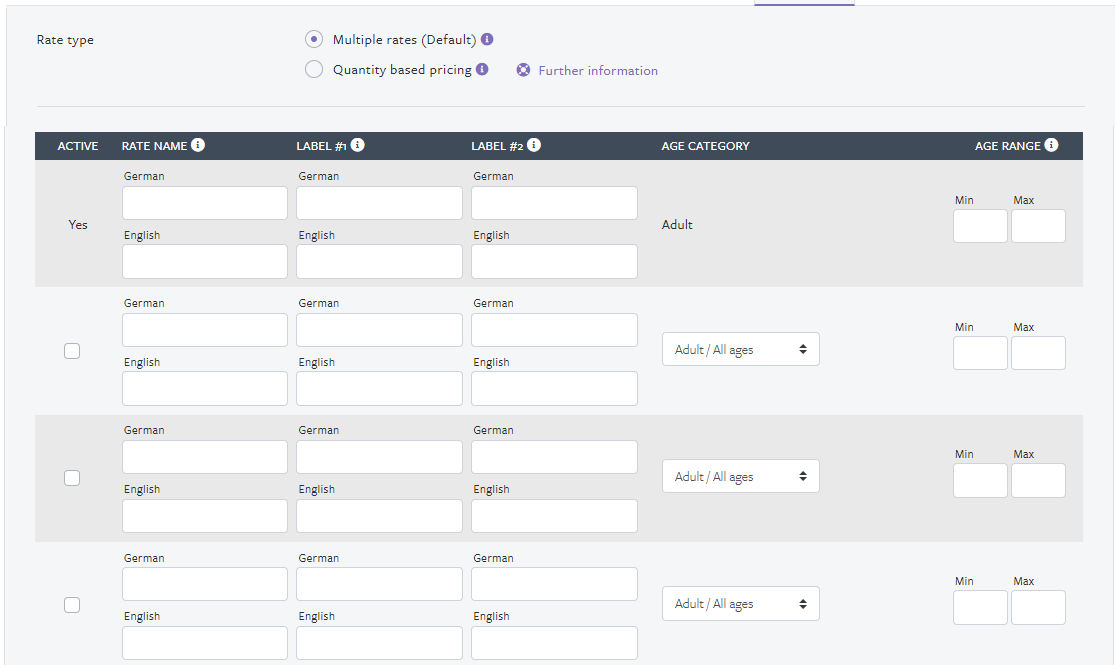1115x665 pixels.
Task: Open the fourth row Age Category dropdown
Action: coord(740,604)
